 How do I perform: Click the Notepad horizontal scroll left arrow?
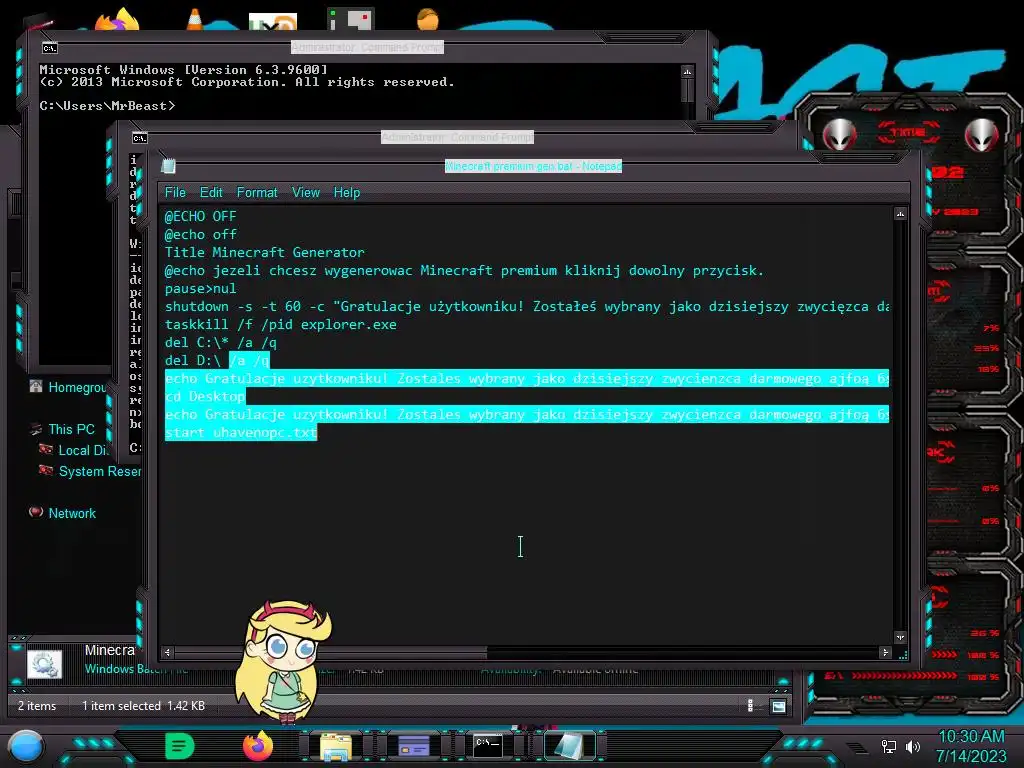(x=168, y=652)
